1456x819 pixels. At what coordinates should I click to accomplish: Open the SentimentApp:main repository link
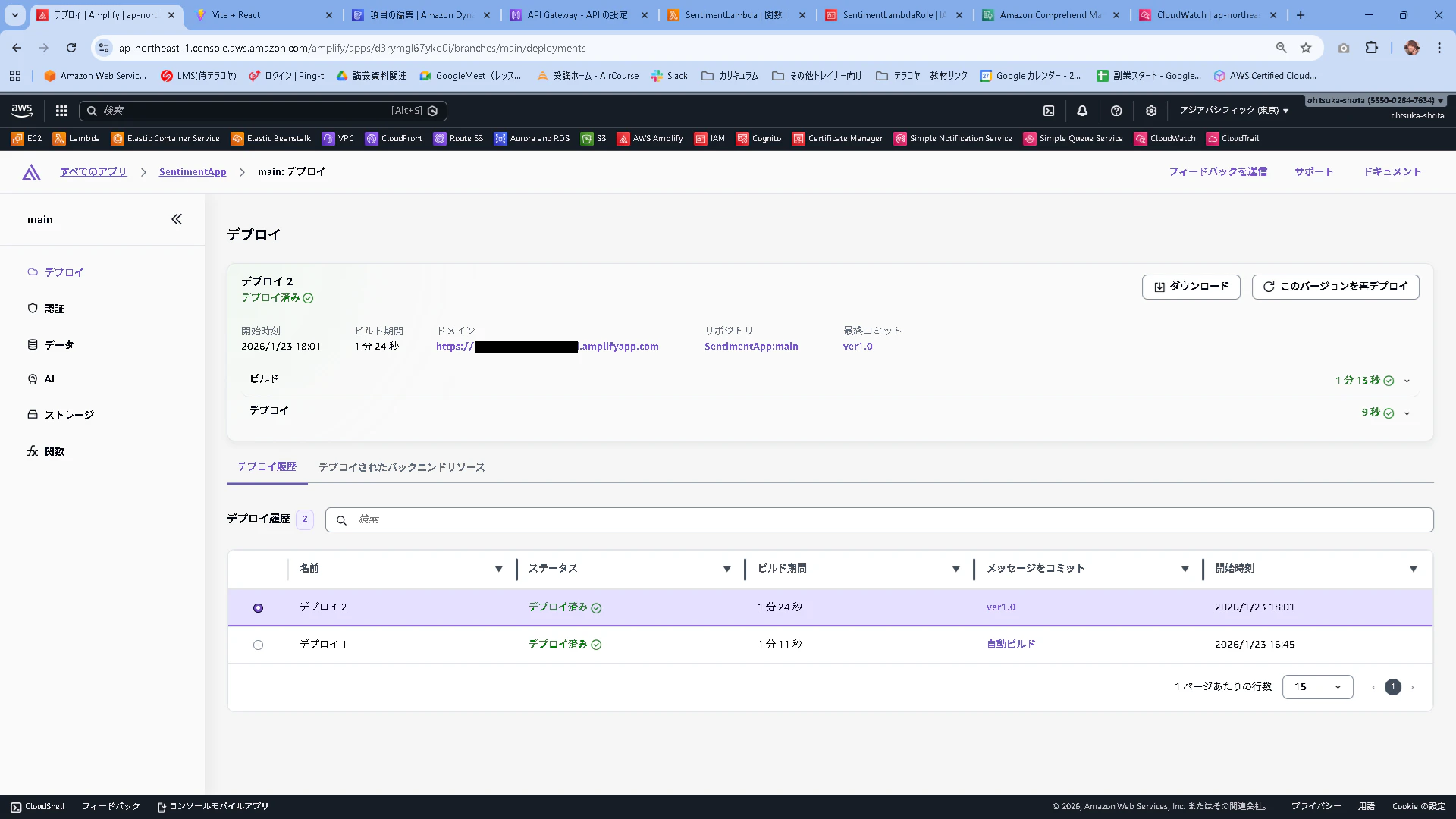tap(751, 347)
